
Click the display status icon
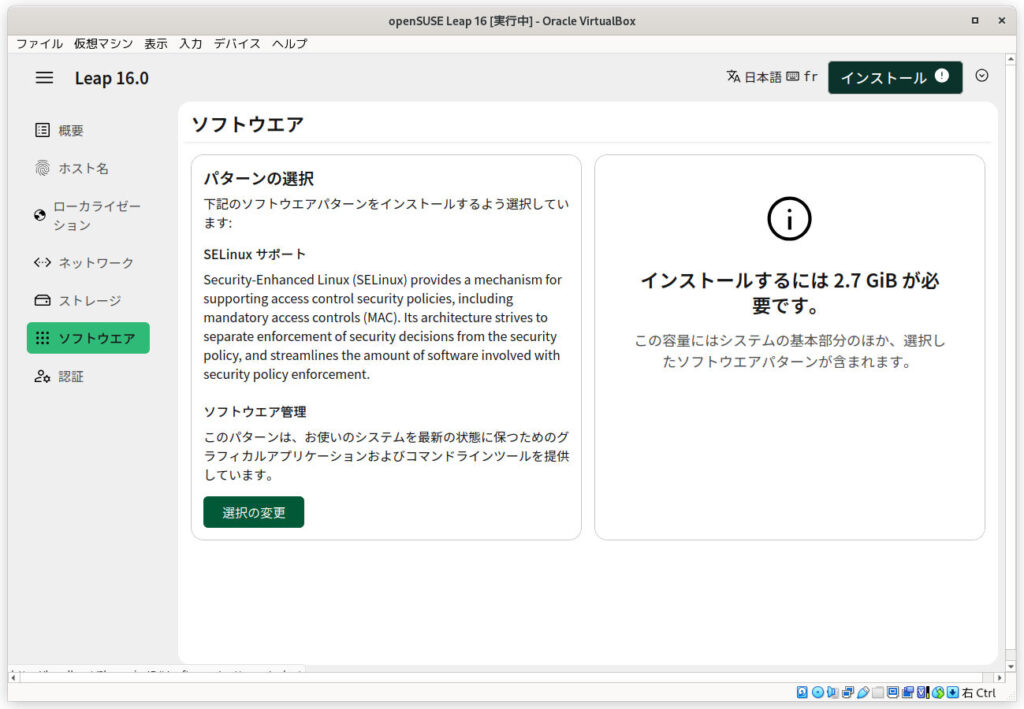893,692
